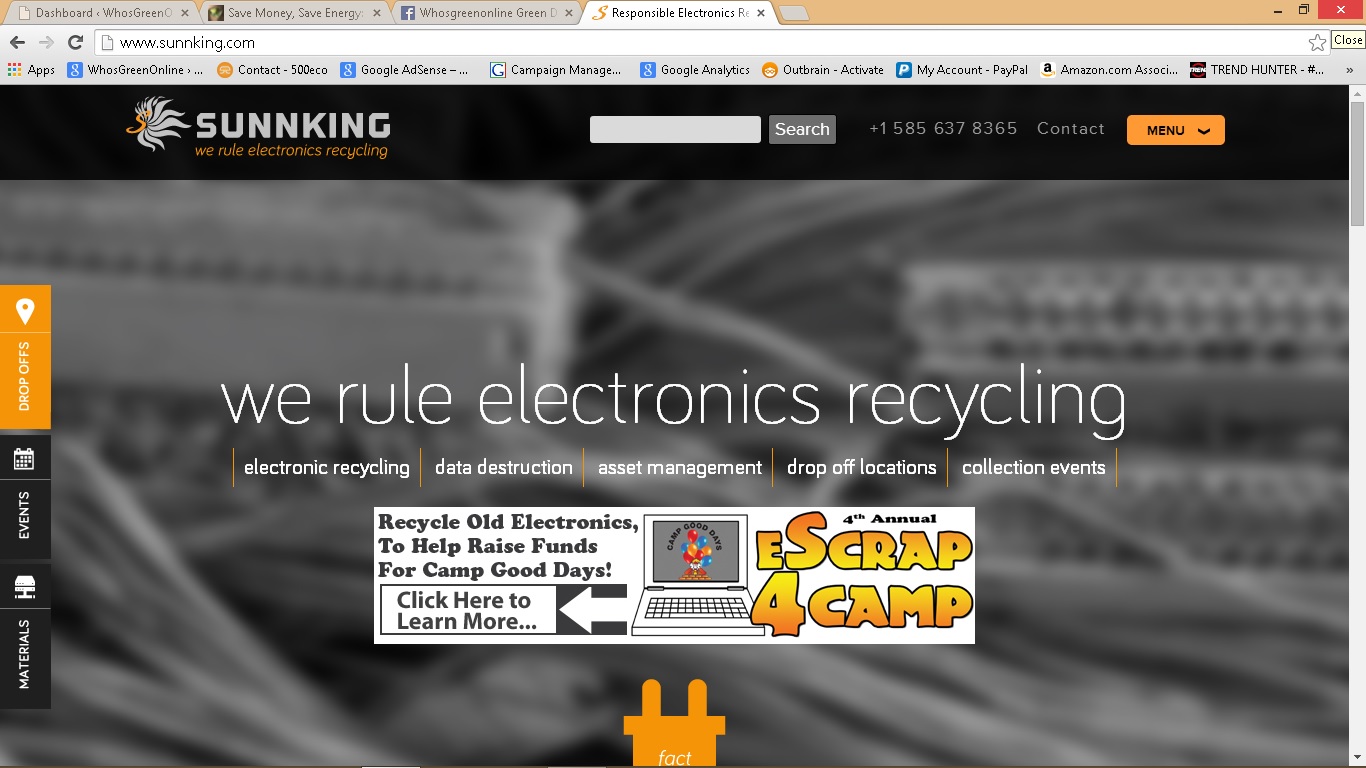1366x768 pixels.
Task: Click the Drop Offs location pin icon
Action: tap(25, 311)
